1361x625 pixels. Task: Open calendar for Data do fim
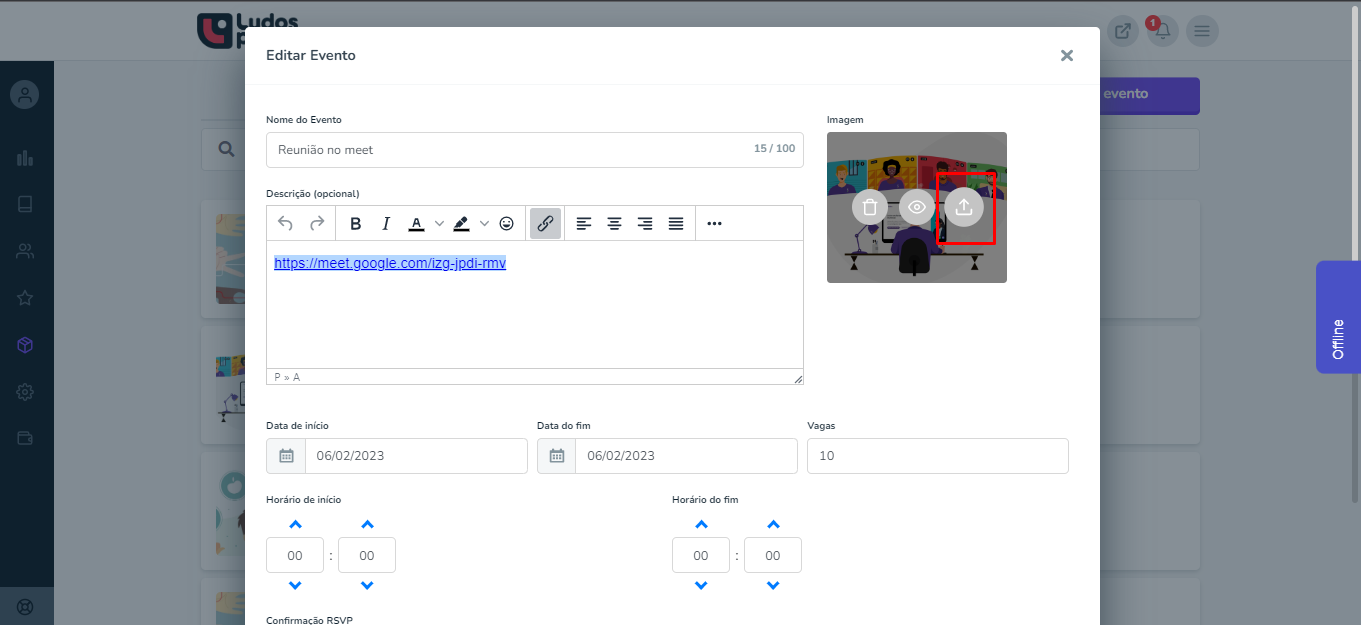pyautogui.click(x=557, y=456)
